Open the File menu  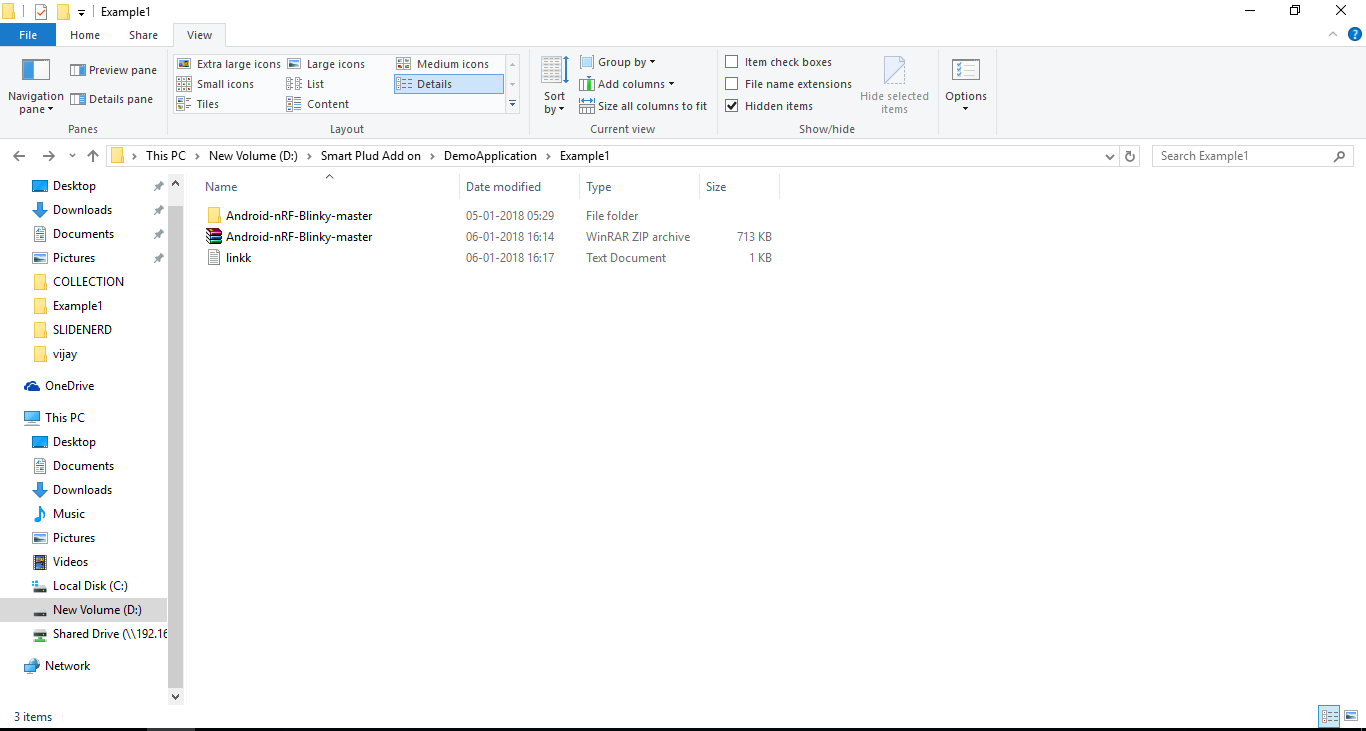click(28, 34)
